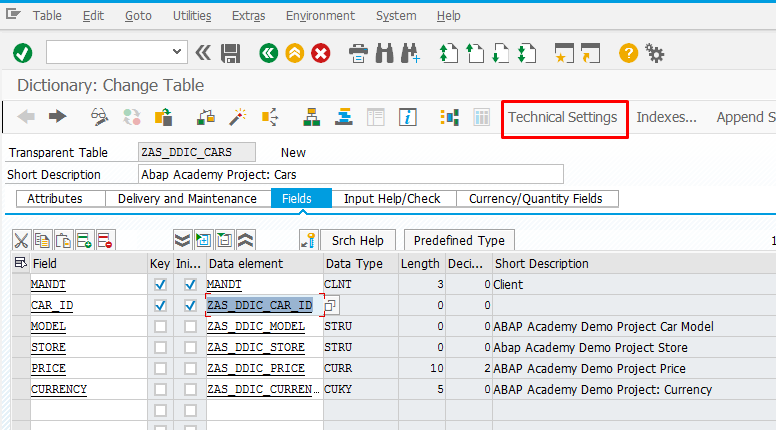Click the magic wand Activate icon
This screenshot has width=776, height=430.
238,117
